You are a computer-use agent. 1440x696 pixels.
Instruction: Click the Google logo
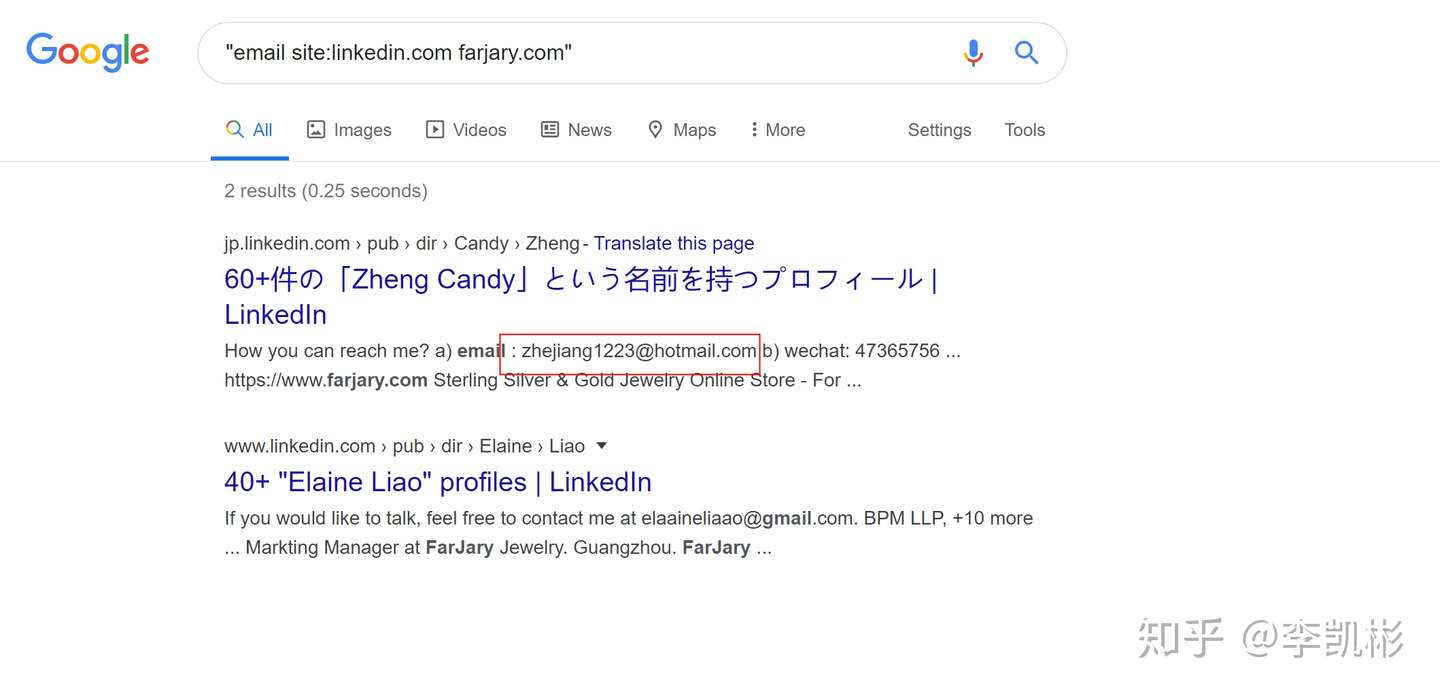pos(88,52)
